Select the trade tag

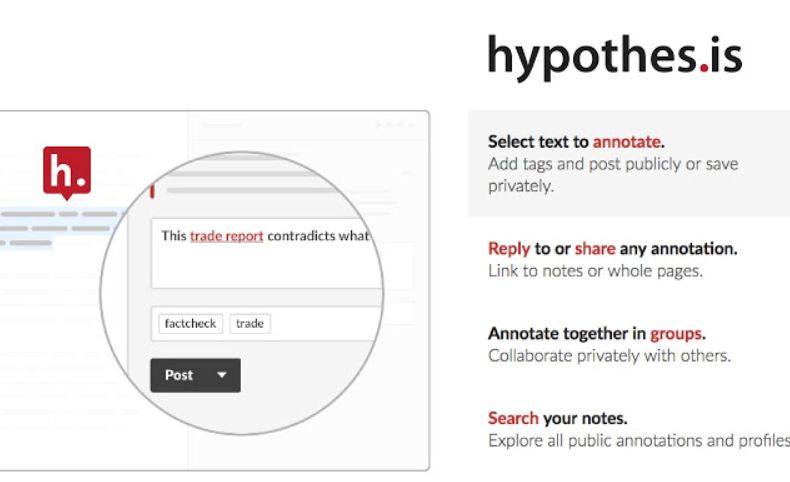coord(250,323)
